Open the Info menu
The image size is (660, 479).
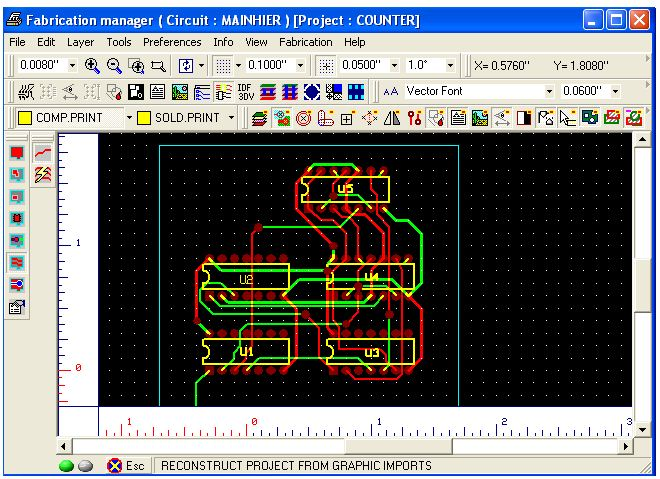(x=223, y=42)
